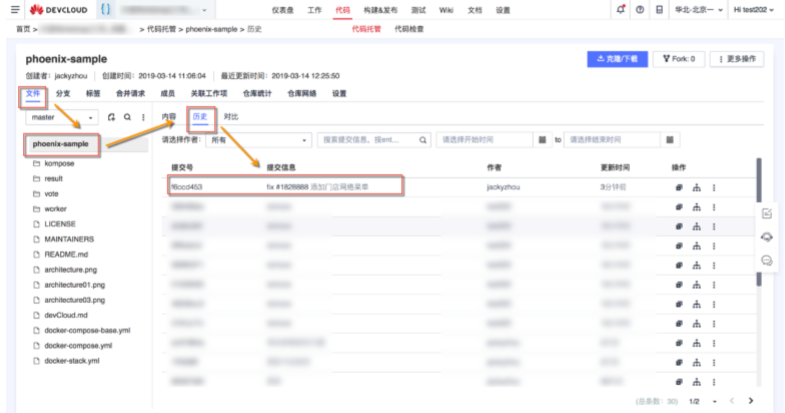Click the phoenix-sample breadcrumb link
785x413 pixels.
tap(211, 29)
